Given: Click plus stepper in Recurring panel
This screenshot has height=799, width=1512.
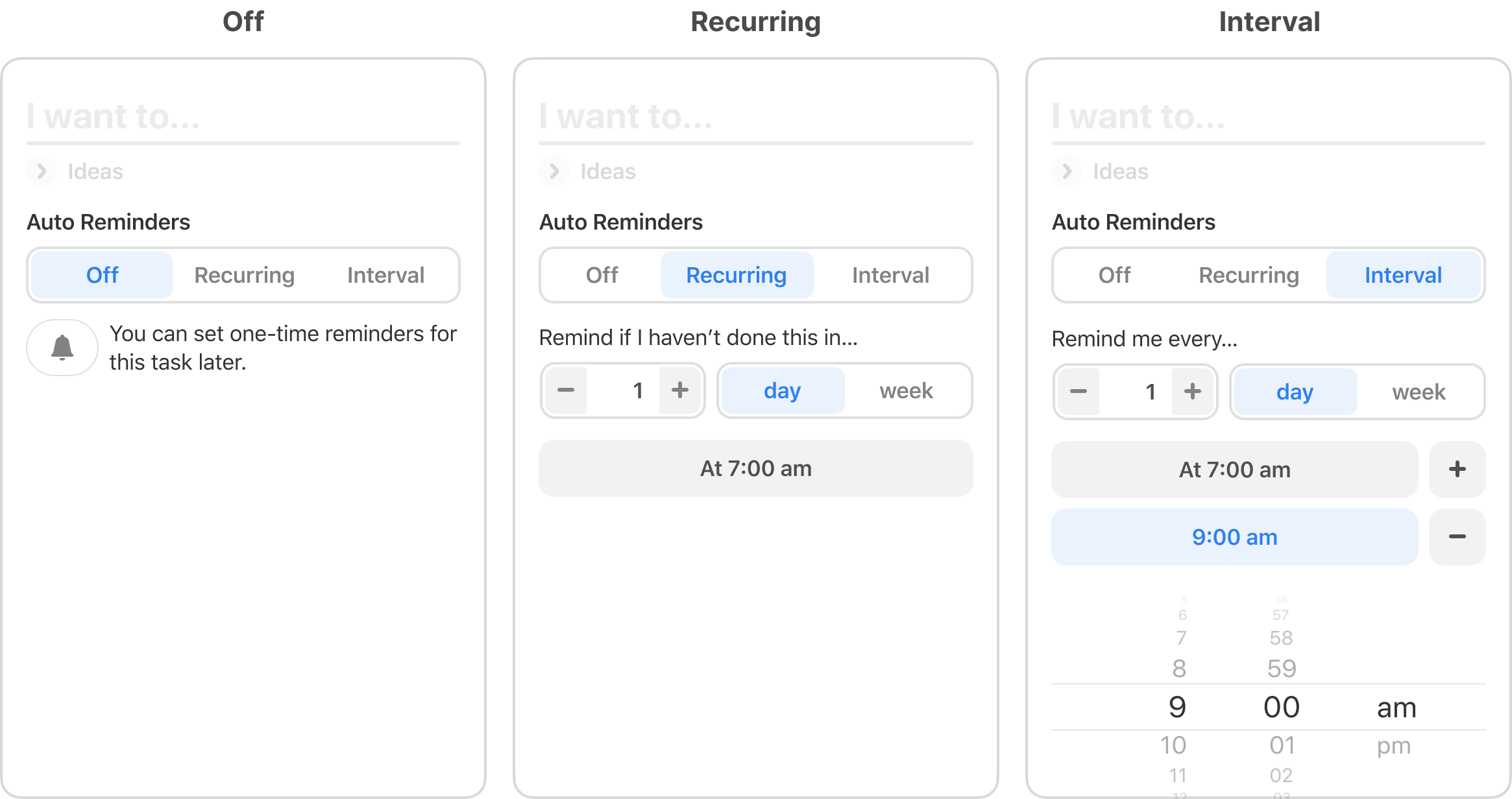Looking at the screenshot, I should (680, 390).
